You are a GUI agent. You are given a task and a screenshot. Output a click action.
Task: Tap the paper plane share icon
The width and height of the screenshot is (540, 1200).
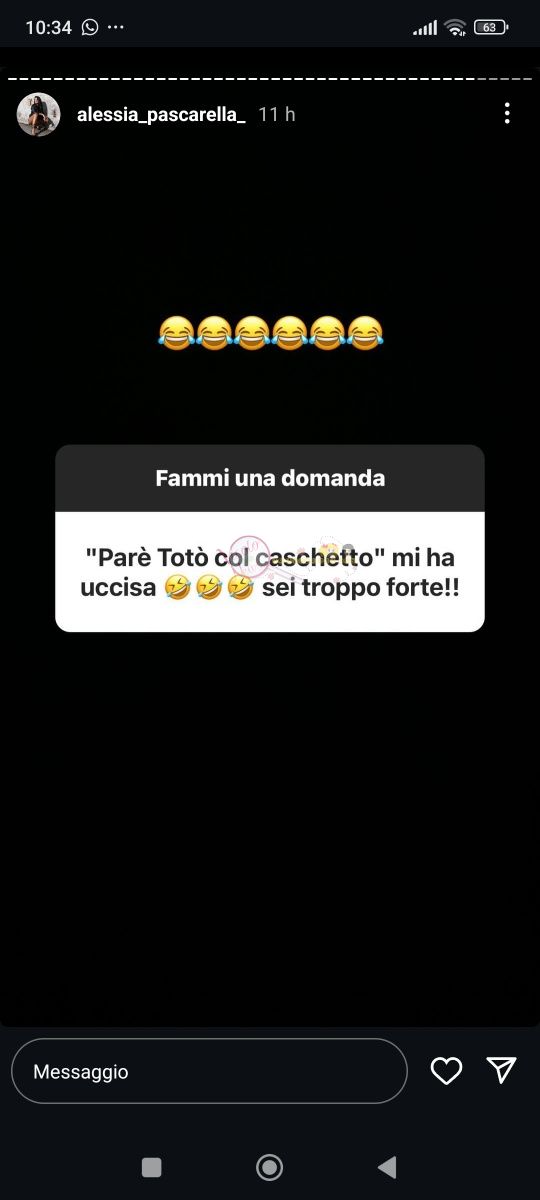click(x=501, y=1070)
